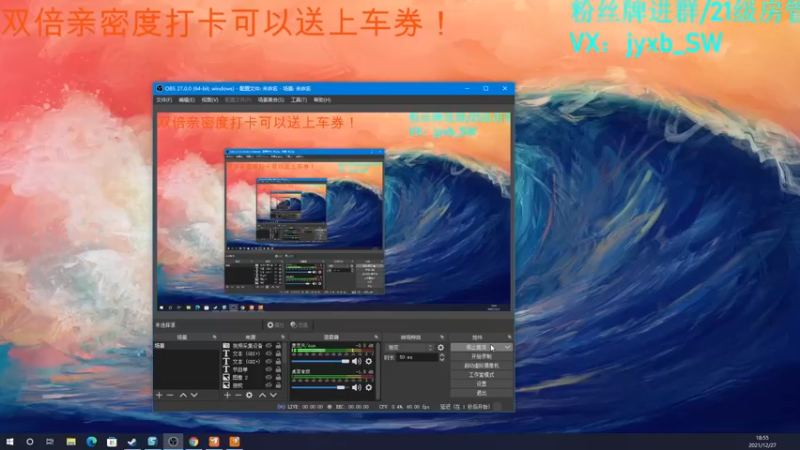Open the 场景集合(S) menu
Image resolution: width=800 pixels, height=450 pixels.
tap(271, 100)
